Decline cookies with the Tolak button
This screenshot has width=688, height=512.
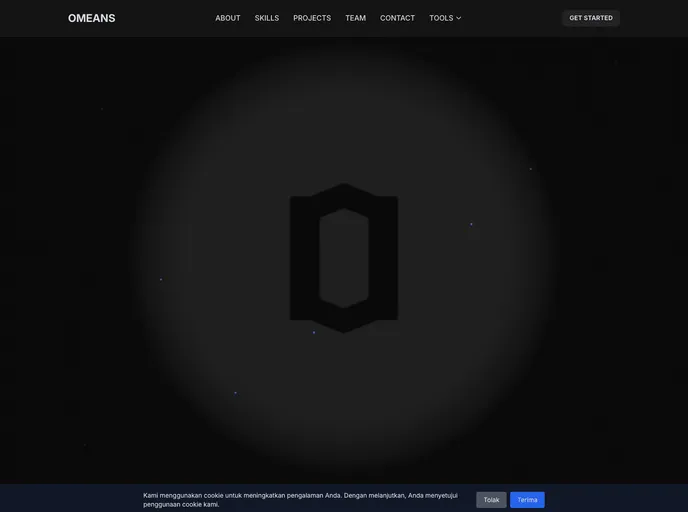491,500
